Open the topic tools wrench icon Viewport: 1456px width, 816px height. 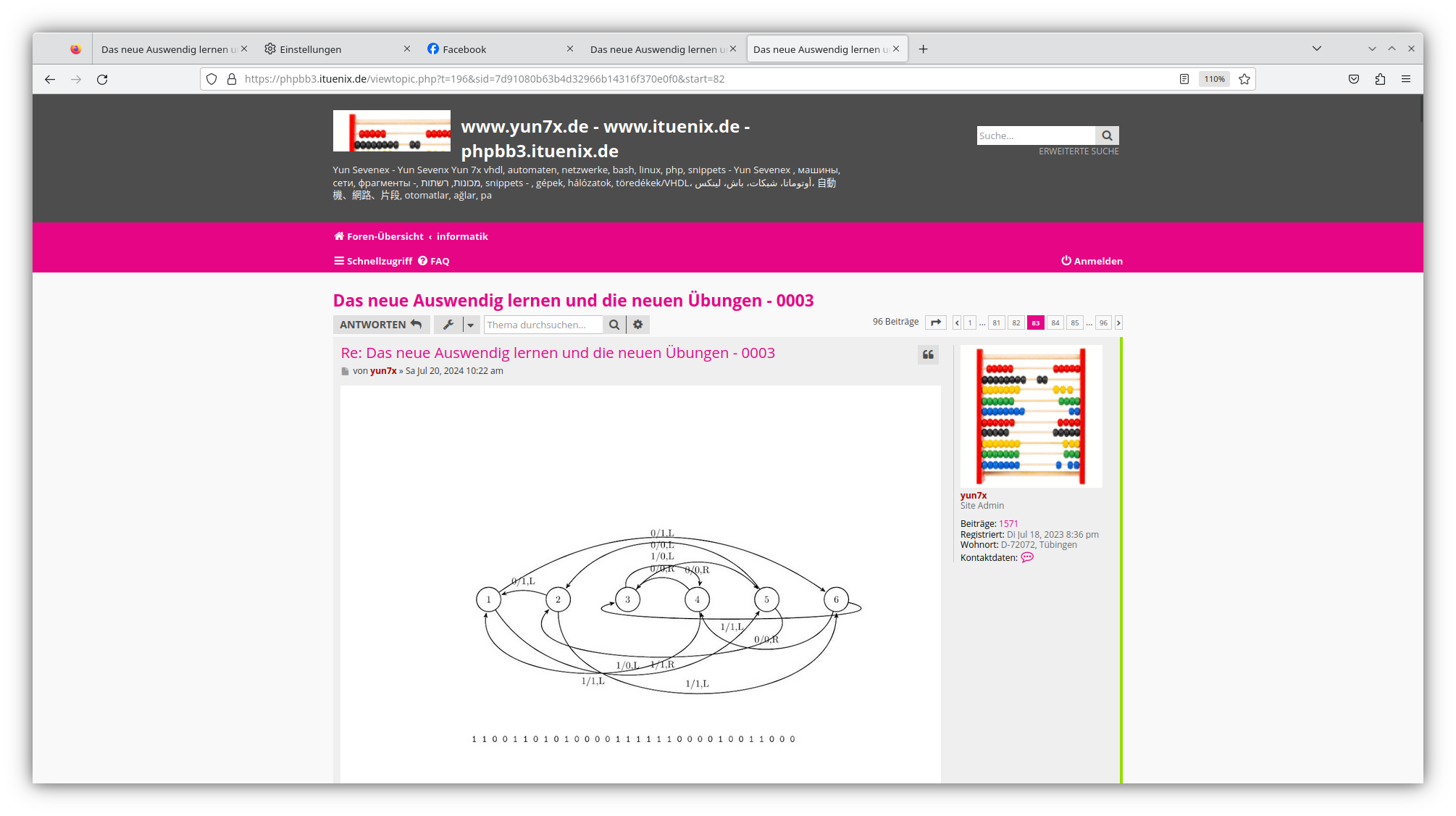tap(448, 325)
